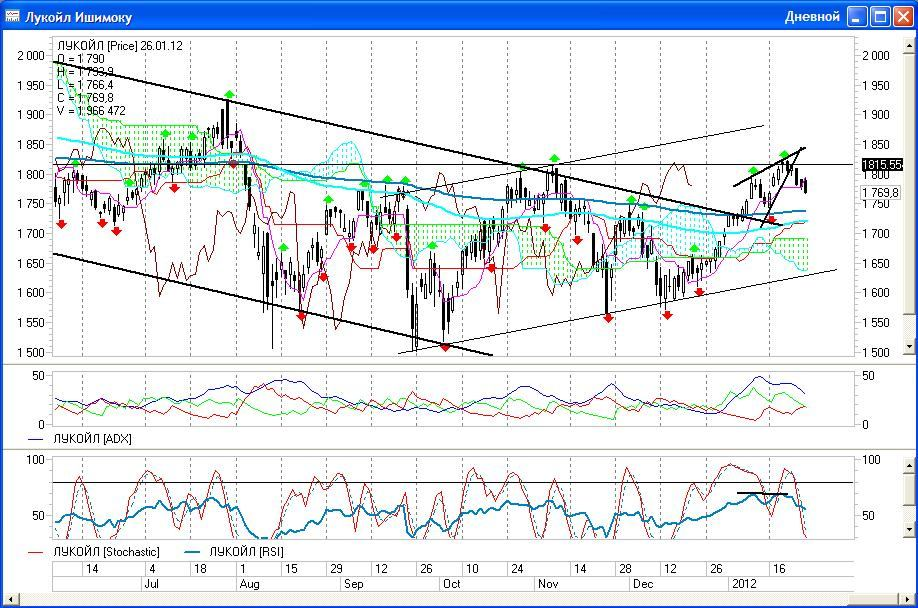
Task: Click the '10' day label on date axis
Action: pyautogui.click(x=471, y=569)
